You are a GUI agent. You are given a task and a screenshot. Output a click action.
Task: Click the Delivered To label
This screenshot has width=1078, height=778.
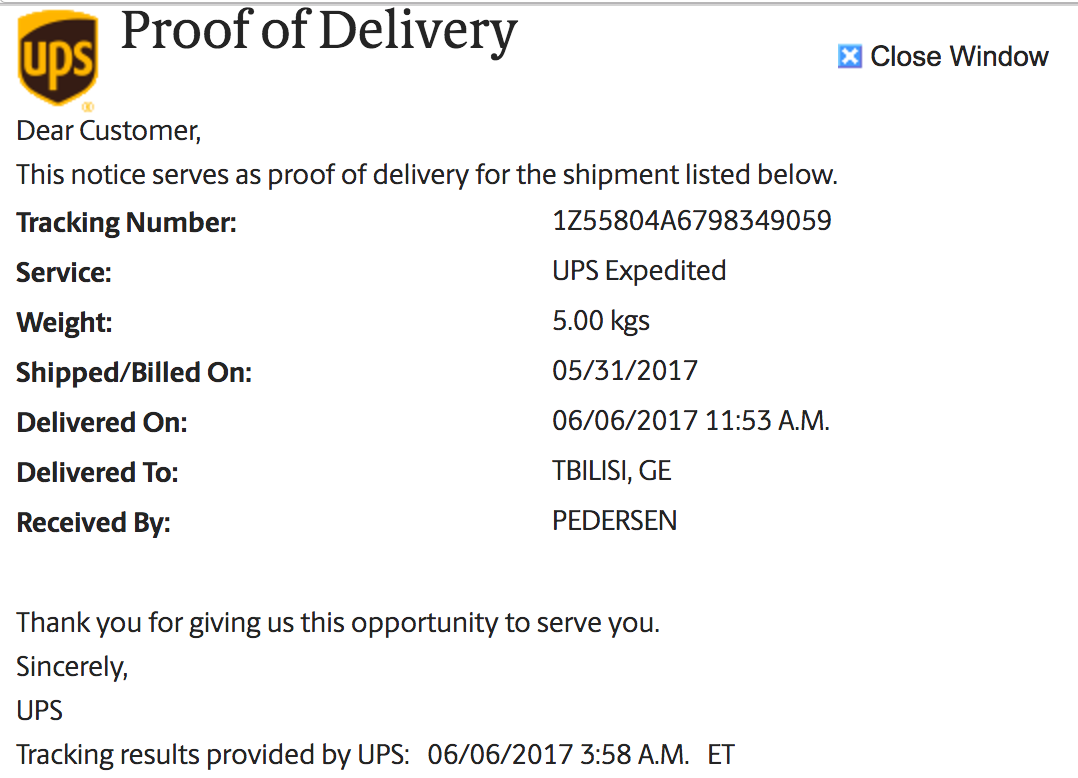tap(97, 473)
